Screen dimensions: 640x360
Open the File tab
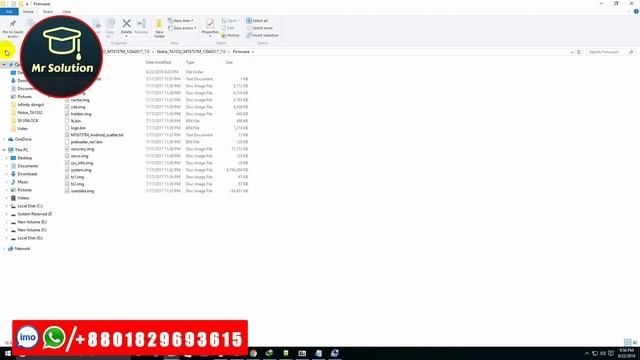[x=9, y=12]
